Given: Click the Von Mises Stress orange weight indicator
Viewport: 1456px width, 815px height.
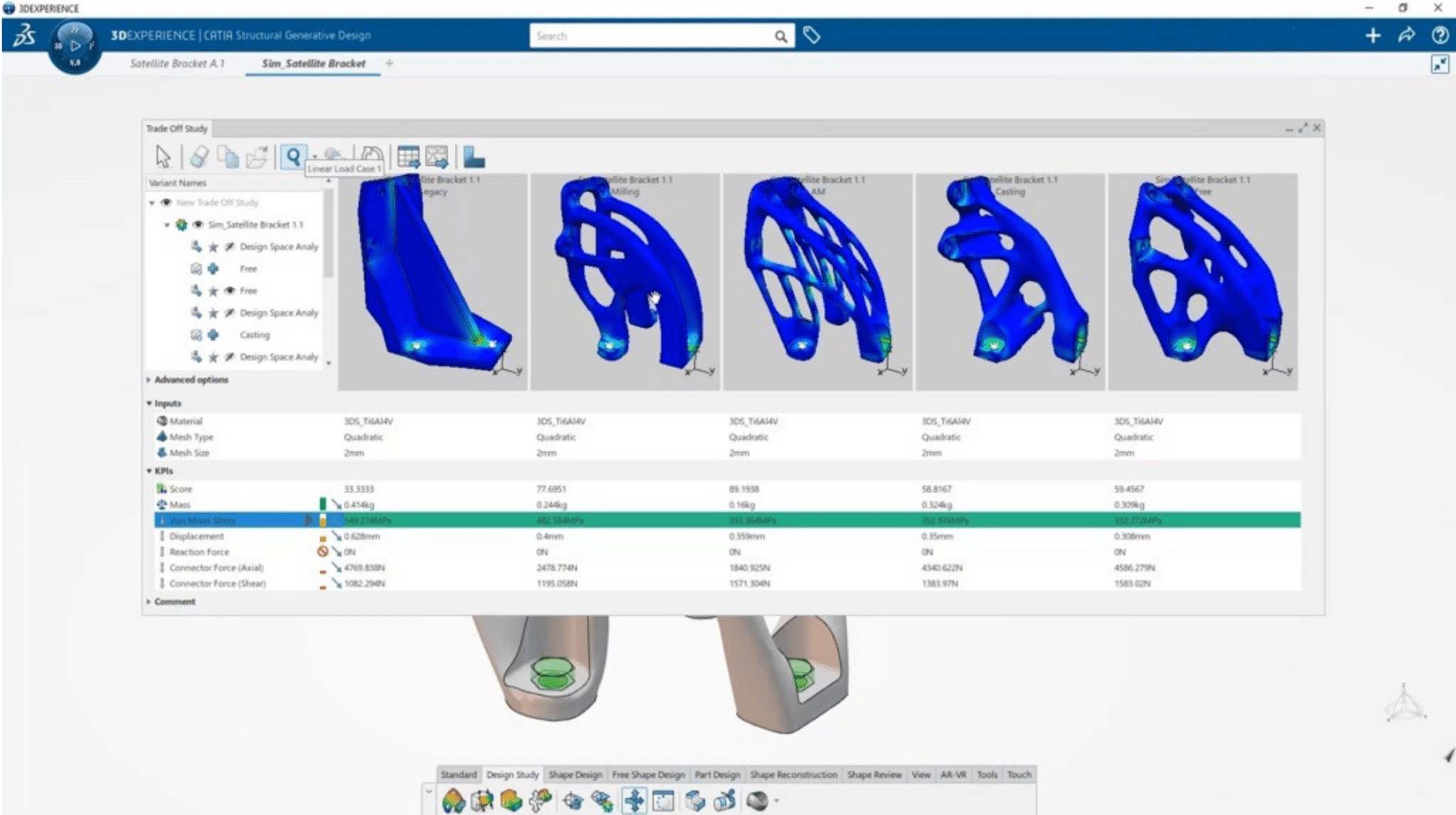Looking at the screenshot, I should pos(323,520).
